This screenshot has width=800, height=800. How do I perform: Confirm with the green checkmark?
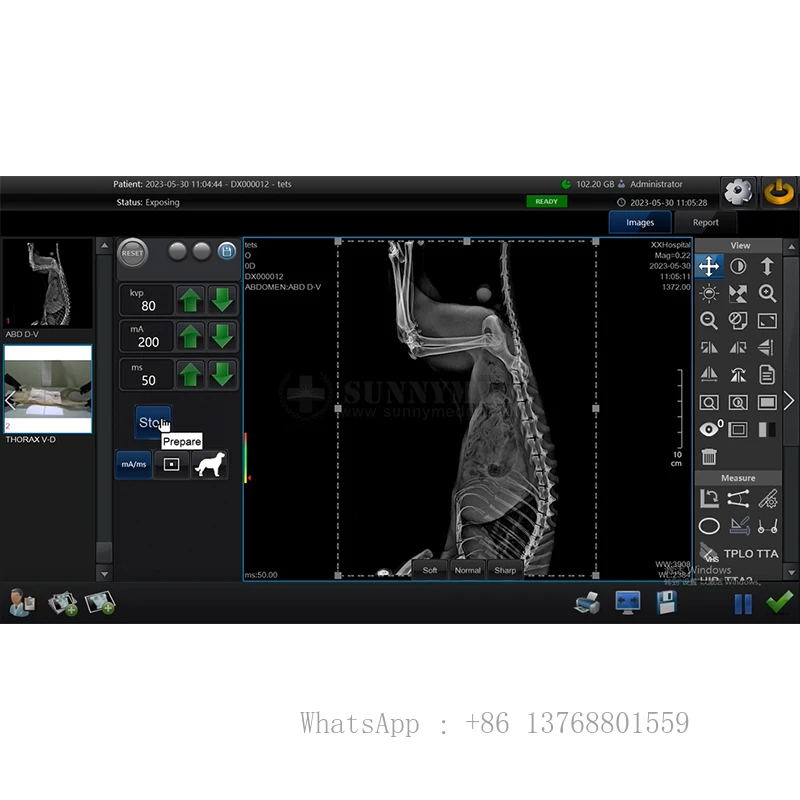779,603
